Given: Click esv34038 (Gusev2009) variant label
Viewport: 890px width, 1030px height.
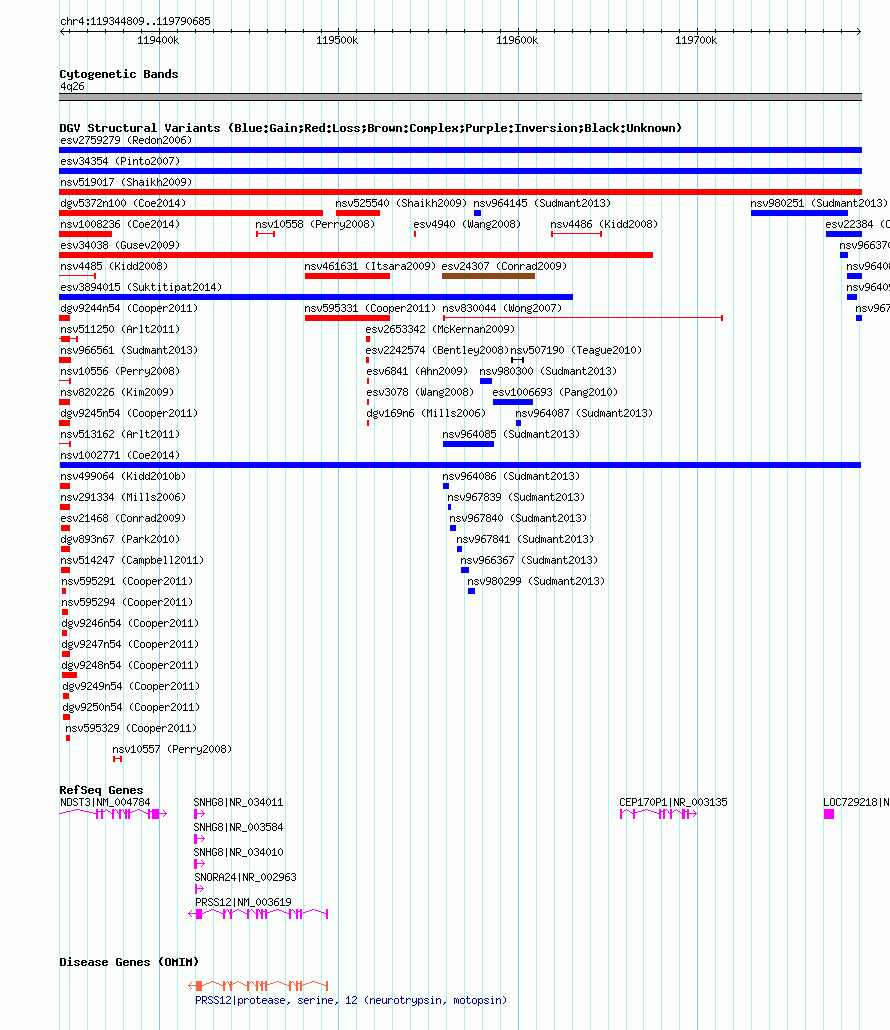Looking at the screenshot, I should (120, 245).
